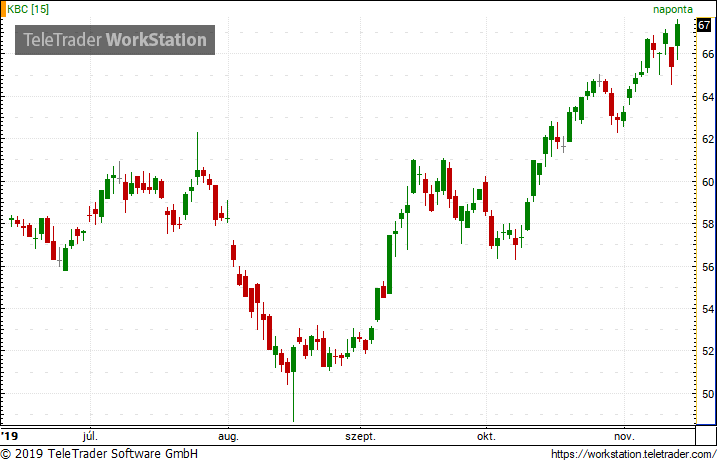Click the 50 price level label
The height and width of the screenshot is (463, 717).
(x=708, y=394)
